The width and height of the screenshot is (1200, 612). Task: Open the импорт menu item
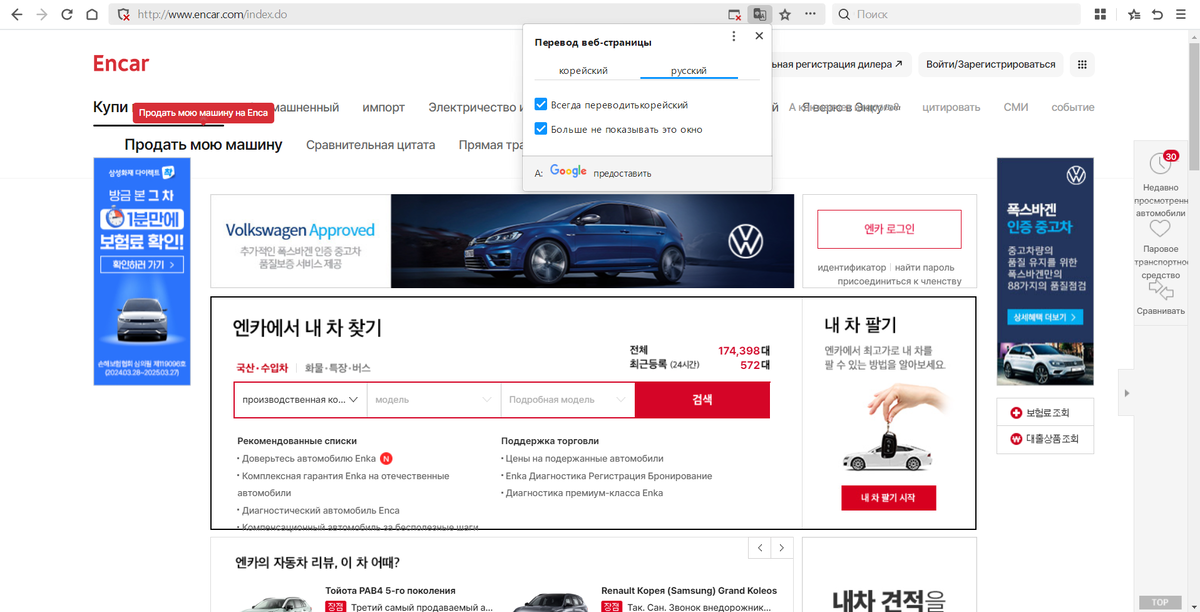pyautogui.click(x=384, y=107)
